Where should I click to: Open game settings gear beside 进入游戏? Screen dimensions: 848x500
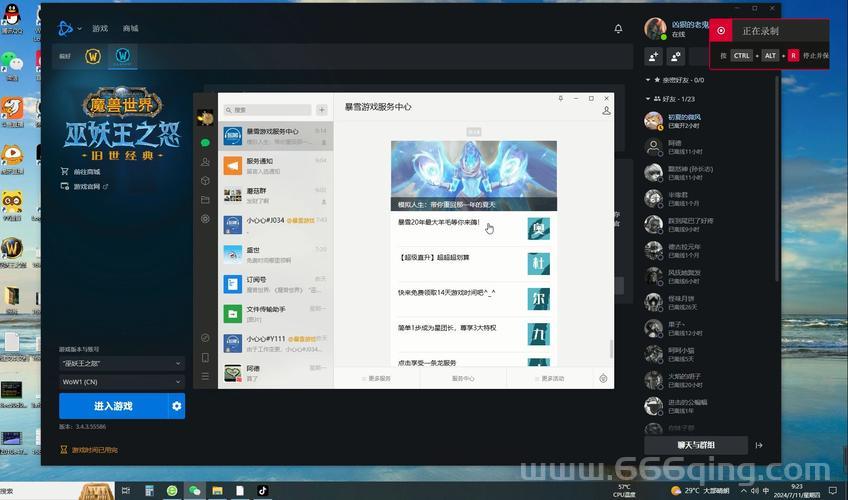(x=177, y=406)
